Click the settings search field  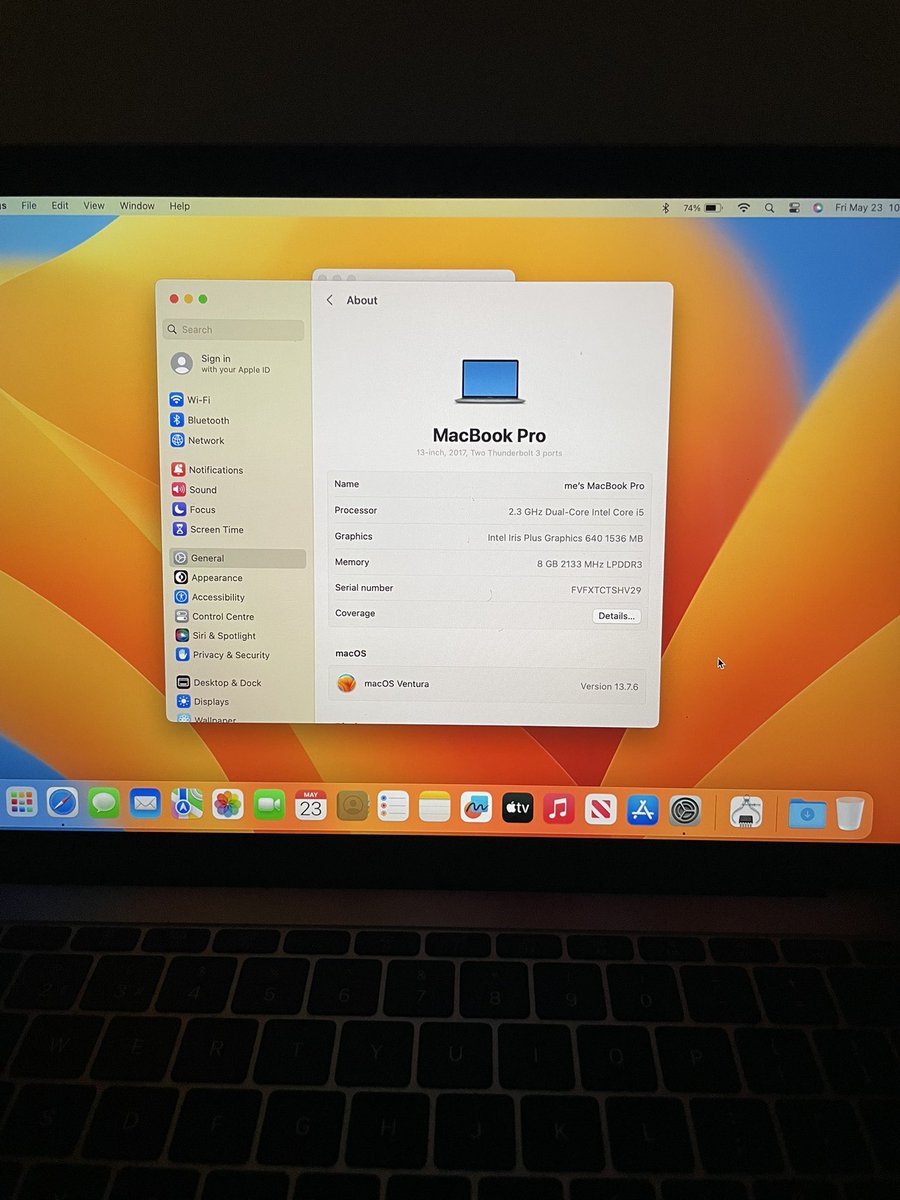tap(233, 329)
